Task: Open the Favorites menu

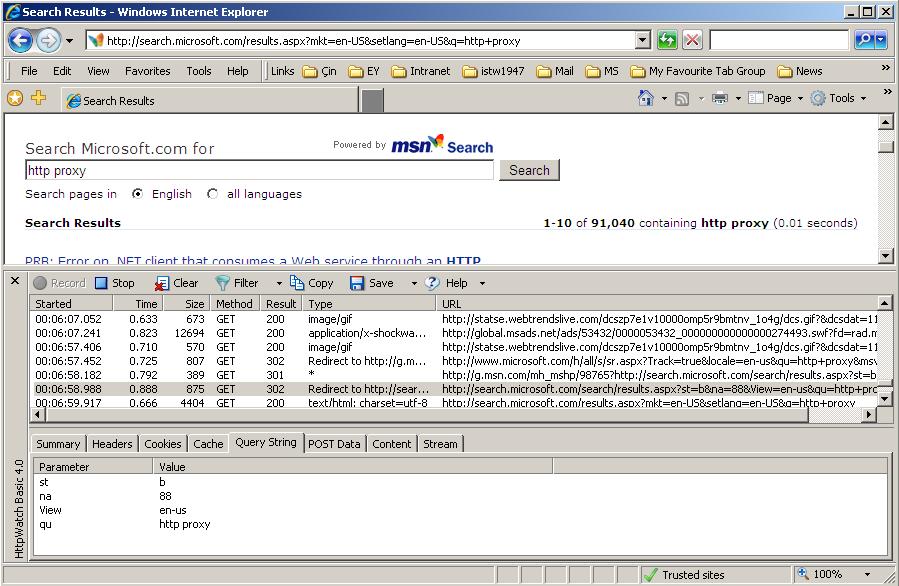Action: coord(147,71)
